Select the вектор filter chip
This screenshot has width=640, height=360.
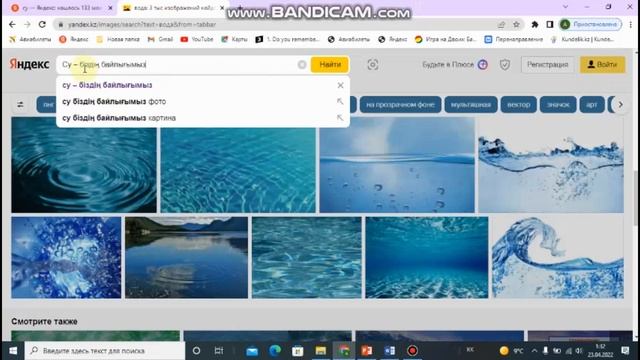coord(518,104)
